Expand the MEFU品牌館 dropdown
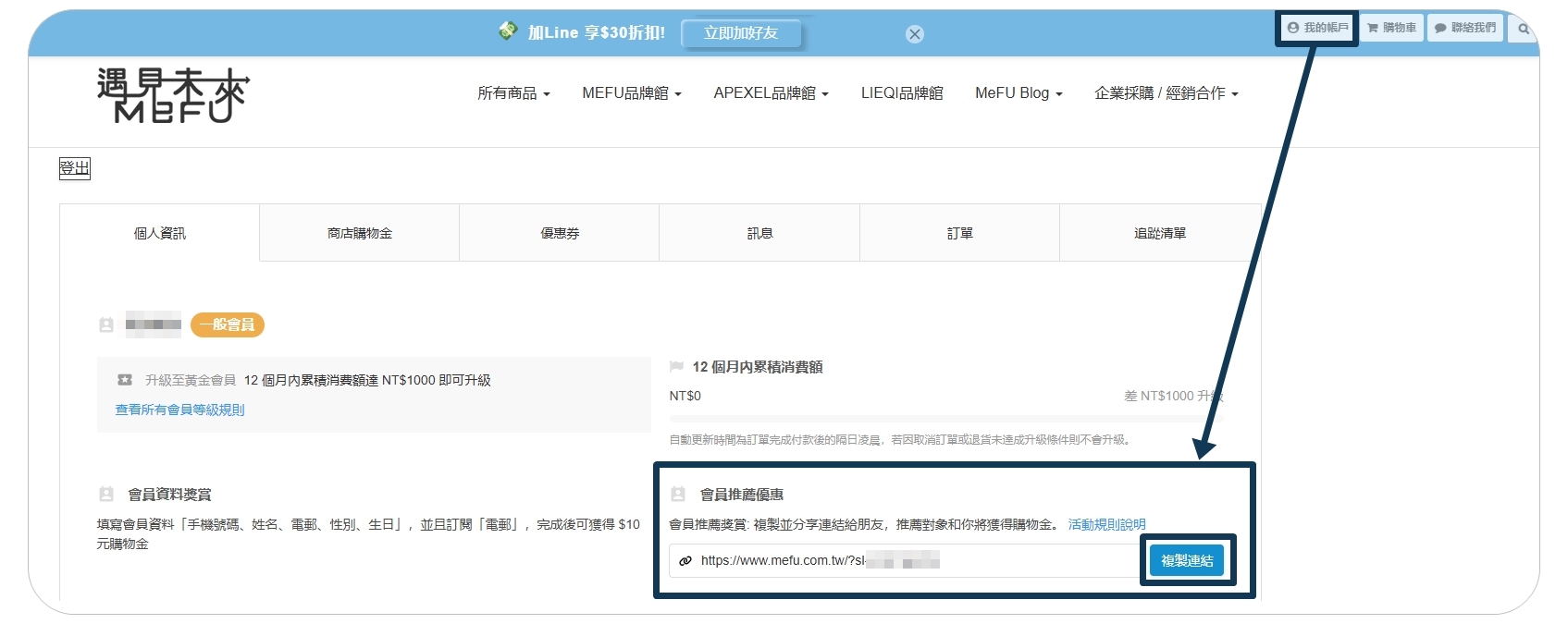The width and height of the screenshot is (1568, 624). point(631,93)
